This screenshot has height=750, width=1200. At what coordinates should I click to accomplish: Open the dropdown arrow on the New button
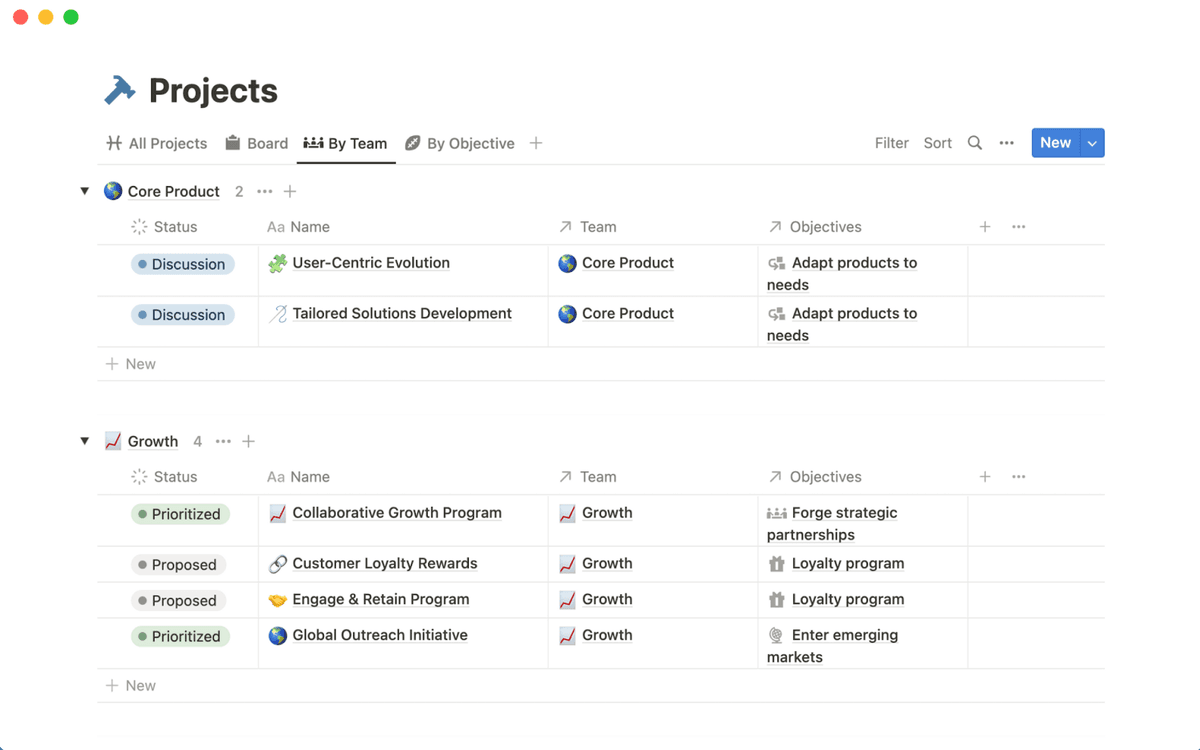tap(1091, 142)
